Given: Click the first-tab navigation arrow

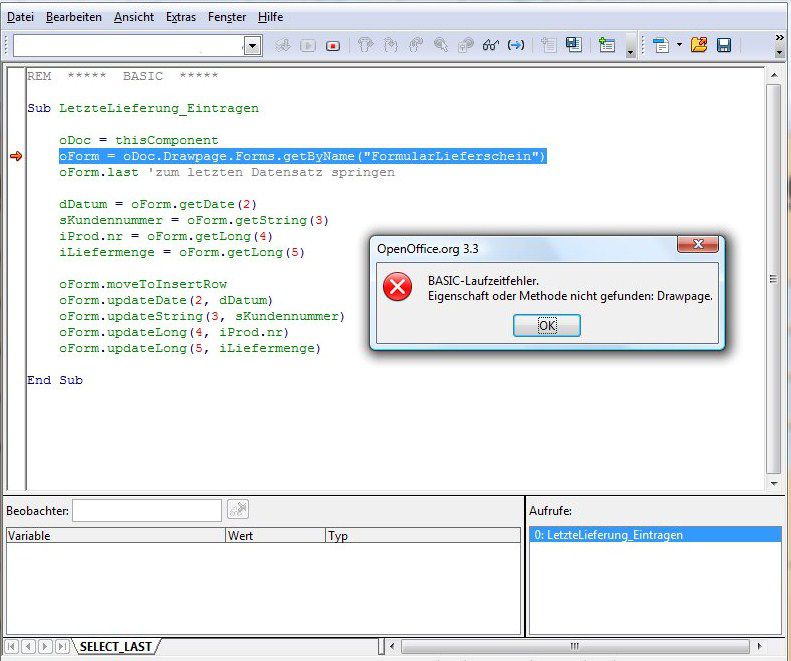Looking at the screenshot, I should (12, 646).
